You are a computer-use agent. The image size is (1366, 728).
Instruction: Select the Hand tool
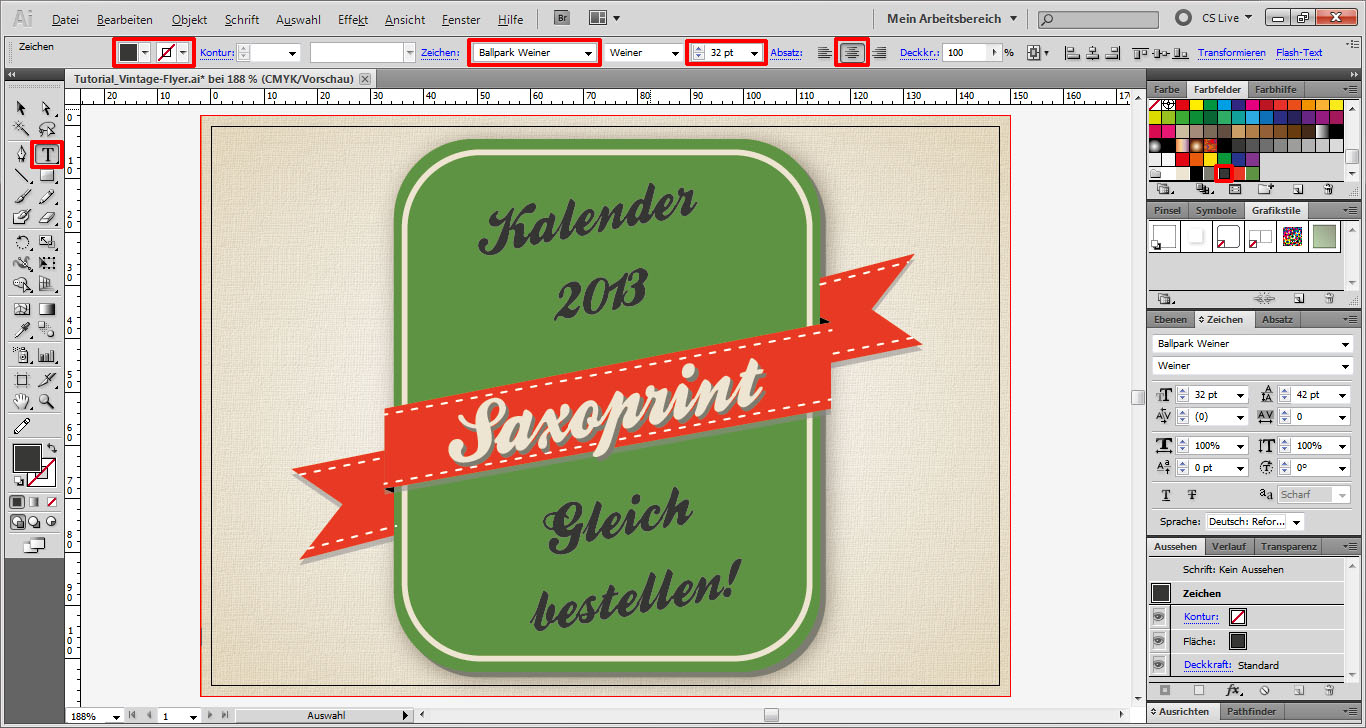click(21, 402)
